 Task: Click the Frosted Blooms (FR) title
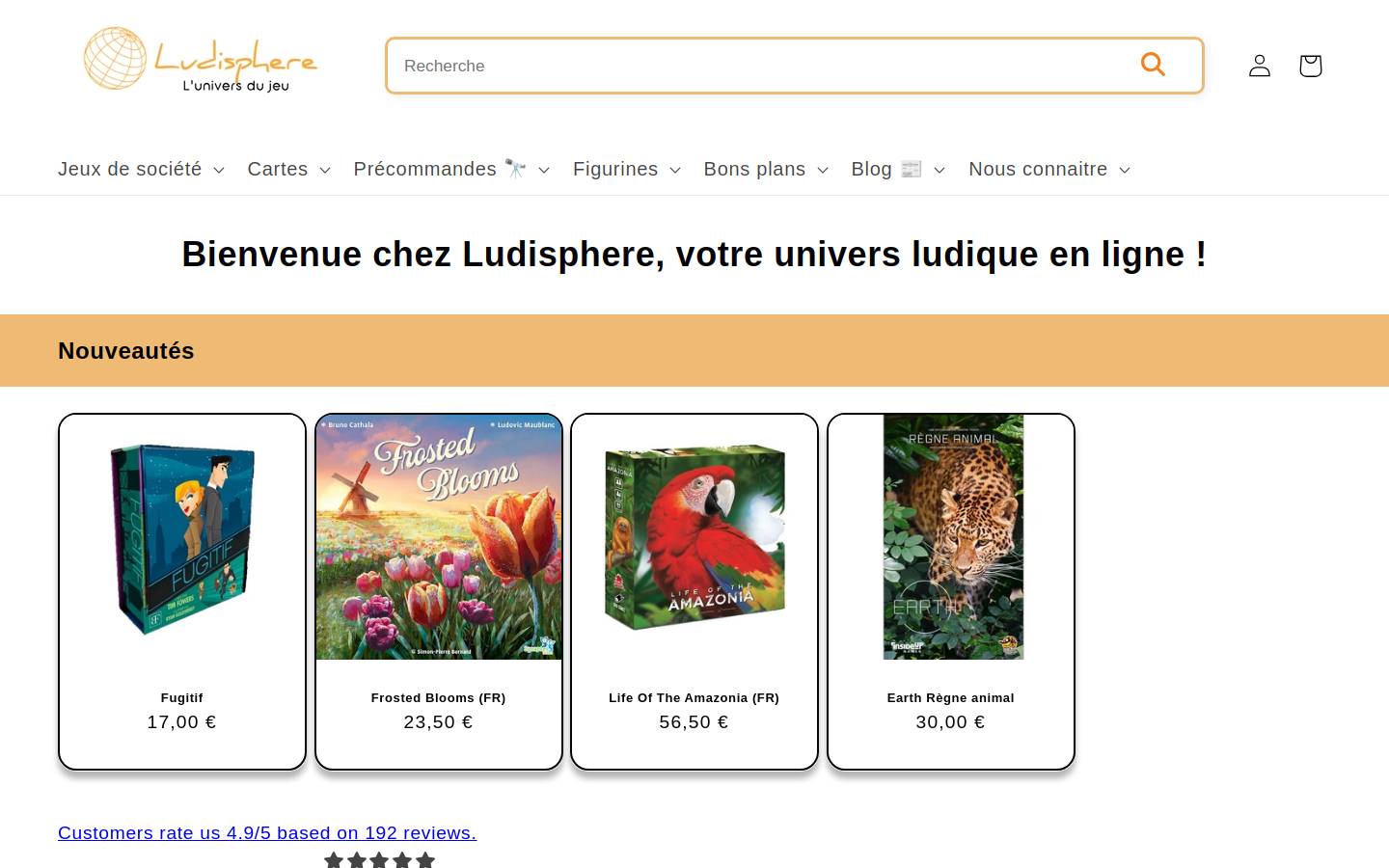point(439,697)
